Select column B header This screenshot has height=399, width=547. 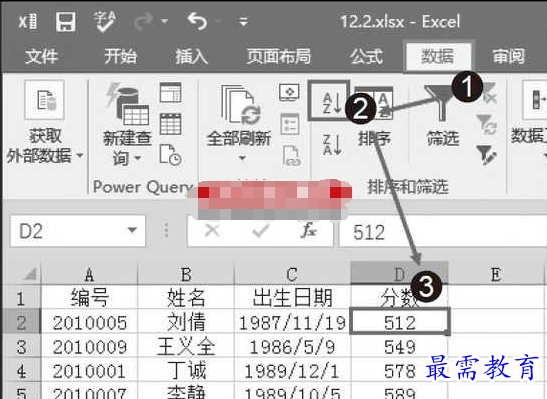(x=186, y=274)
